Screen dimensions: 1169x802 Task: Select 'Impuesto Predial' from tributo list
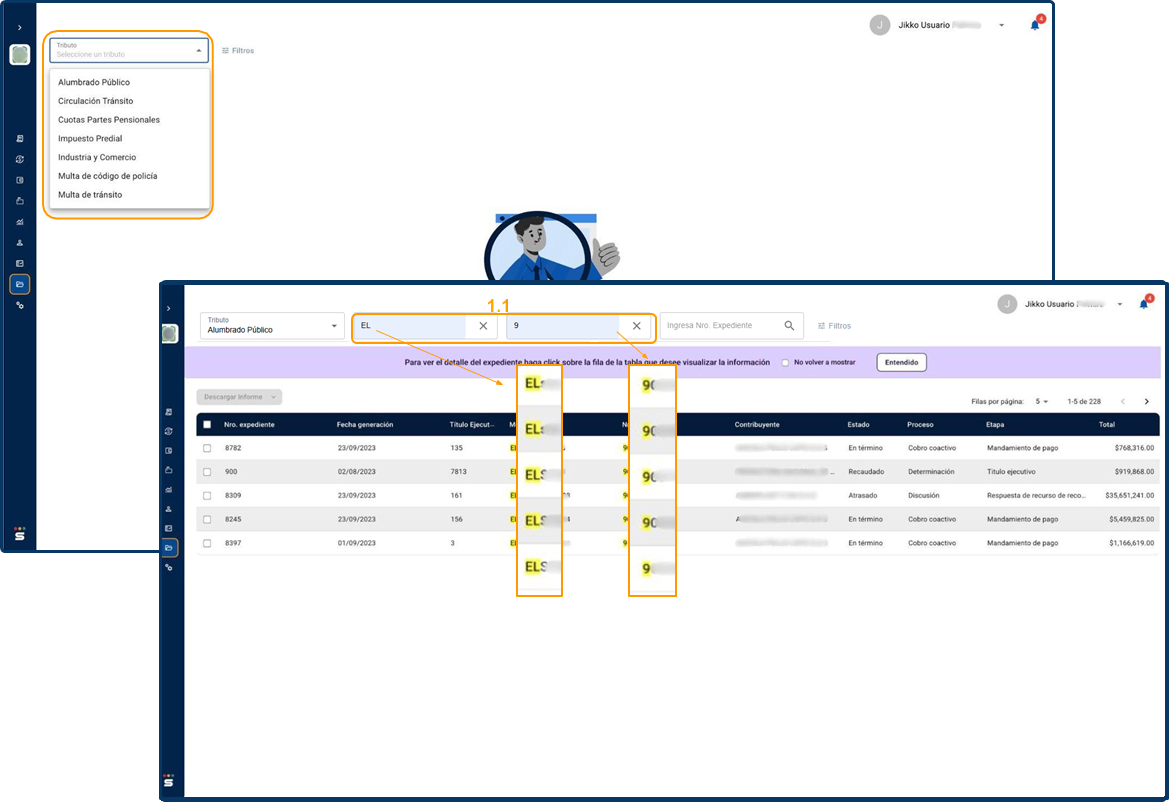tap(90, 139)
